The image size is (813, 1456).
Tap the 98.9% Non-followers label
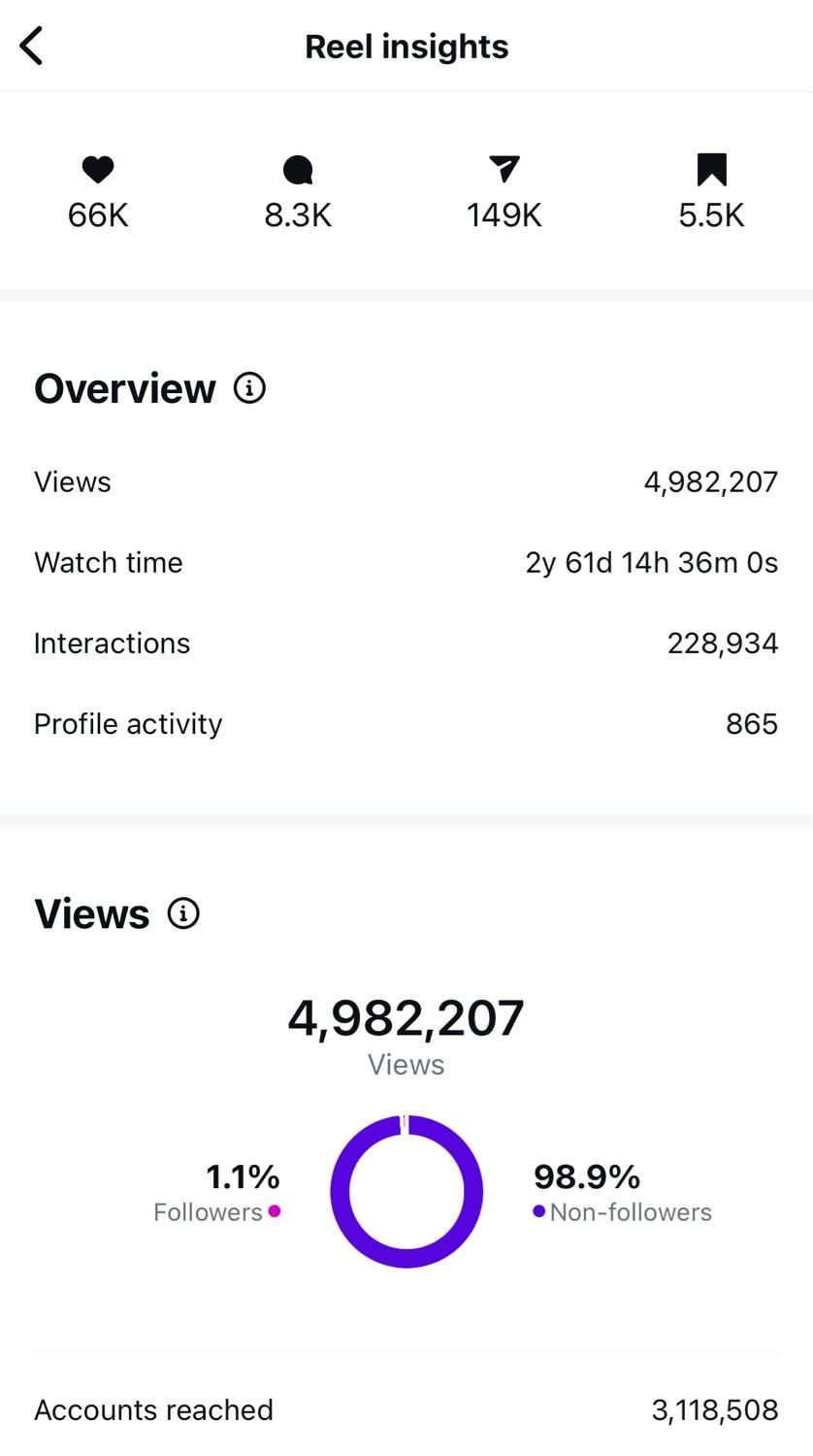point(587,1176)
